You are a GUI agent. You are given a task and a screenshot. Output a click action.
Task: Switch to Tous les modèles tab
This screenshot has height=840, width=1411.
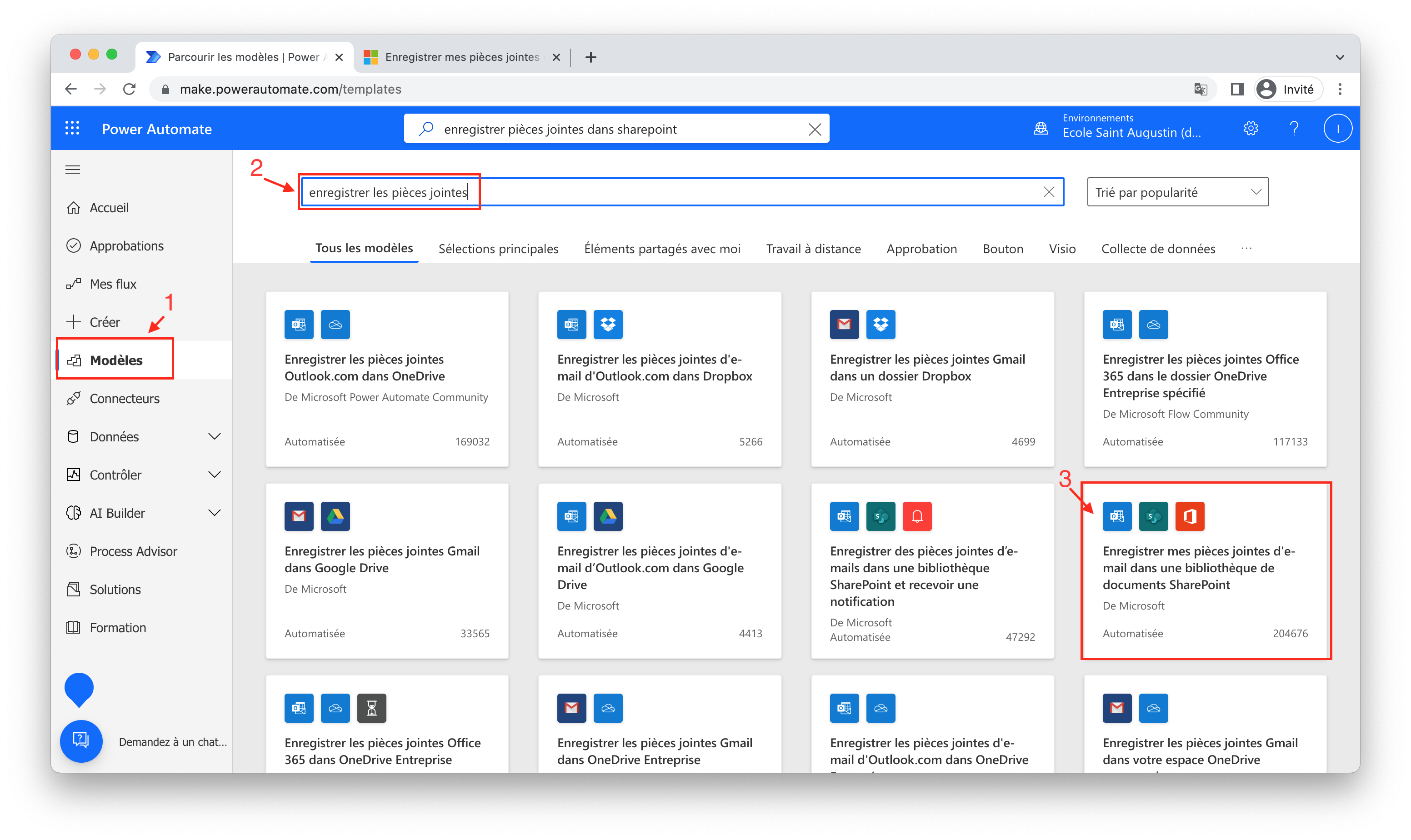pos(364,248)
